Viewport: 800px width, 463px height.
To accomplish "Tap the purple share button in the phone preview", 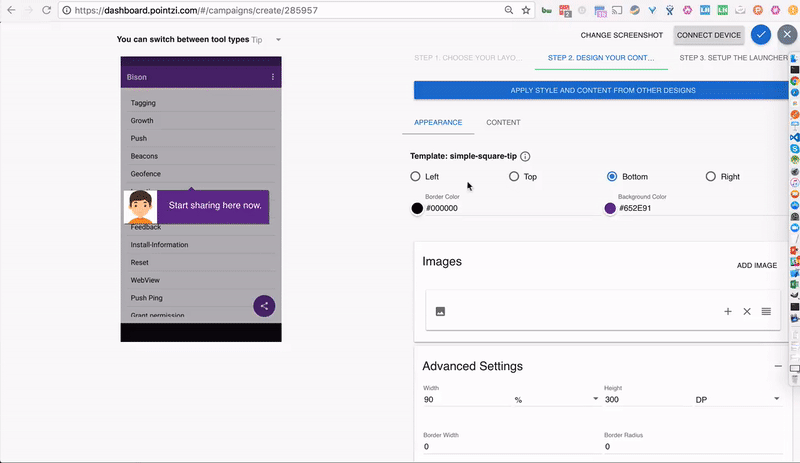I will [x=264, y=306].
